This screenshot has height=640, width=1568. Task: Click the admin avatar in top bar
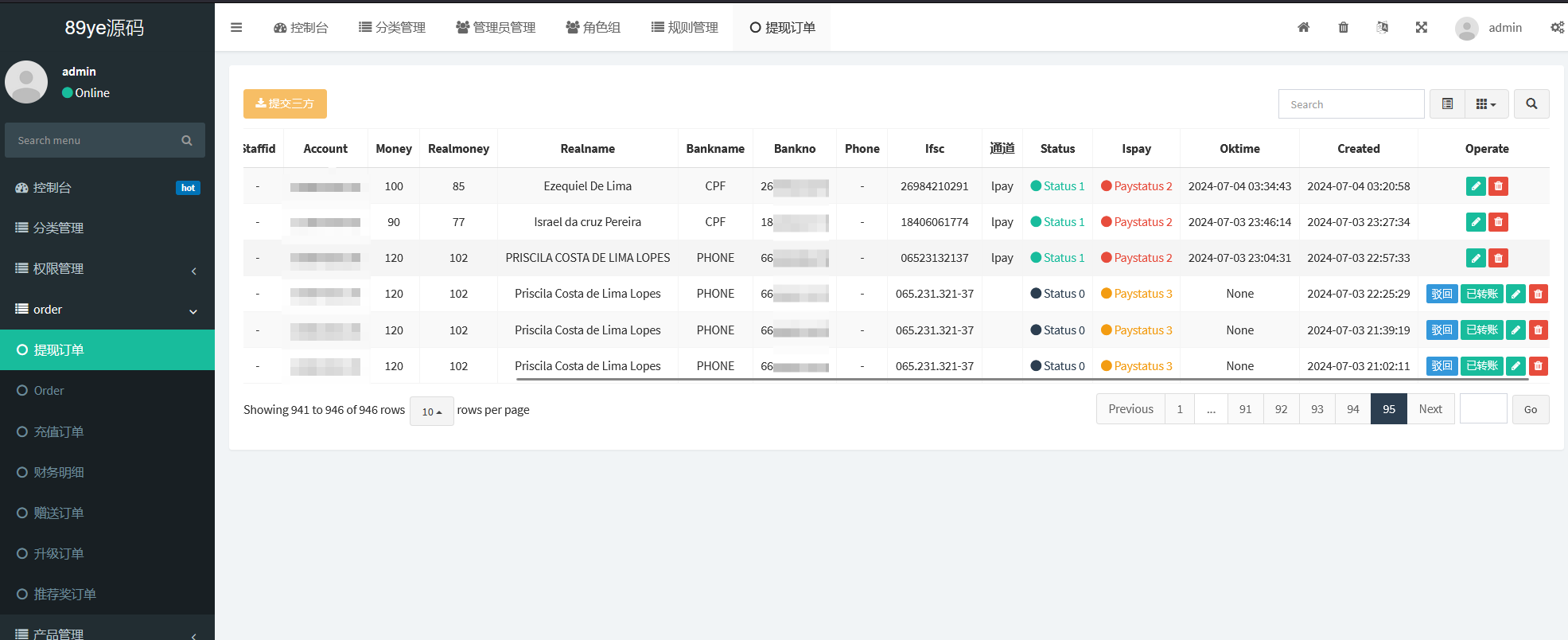(x=1466, y=28)
